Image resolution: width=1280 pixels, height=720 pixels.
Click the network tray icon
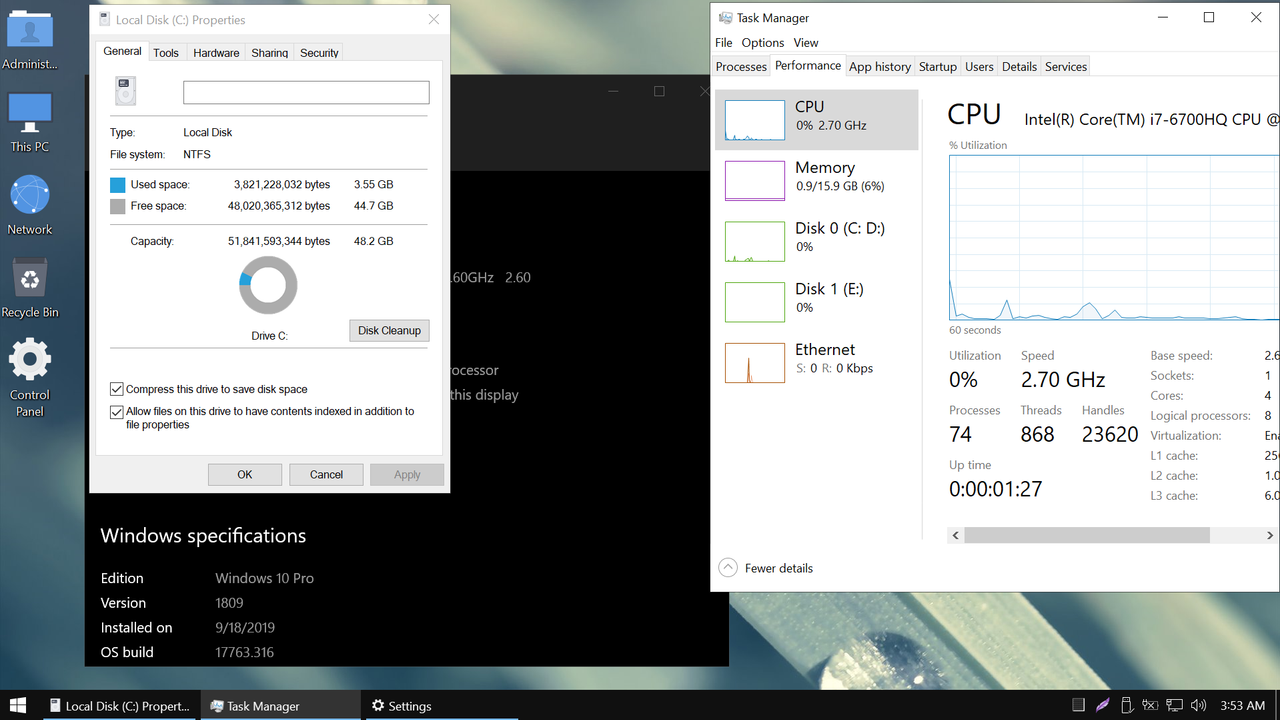point(1175,705)
